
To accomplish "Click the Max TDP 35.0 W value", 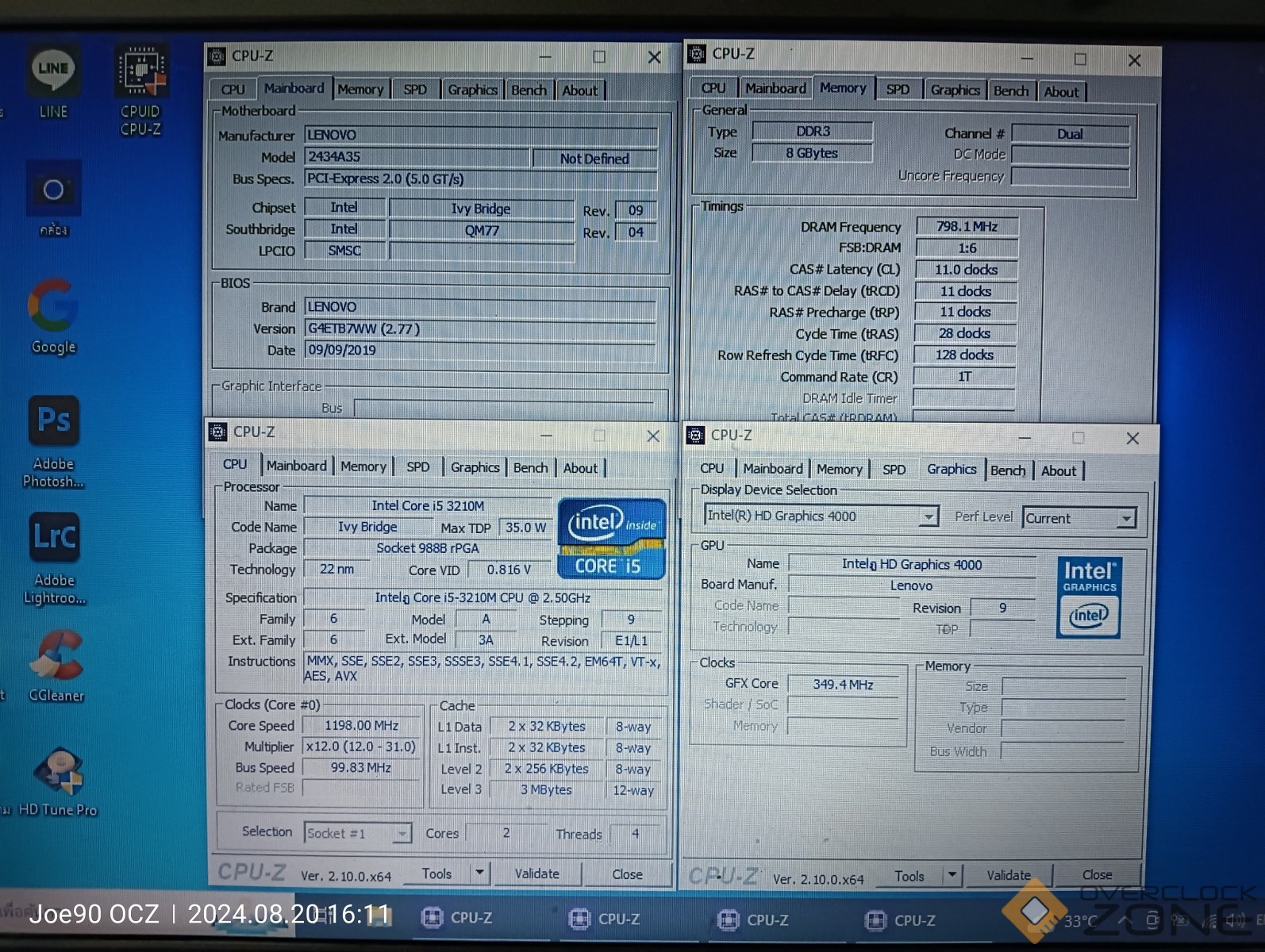I will (x=525, y=527).
